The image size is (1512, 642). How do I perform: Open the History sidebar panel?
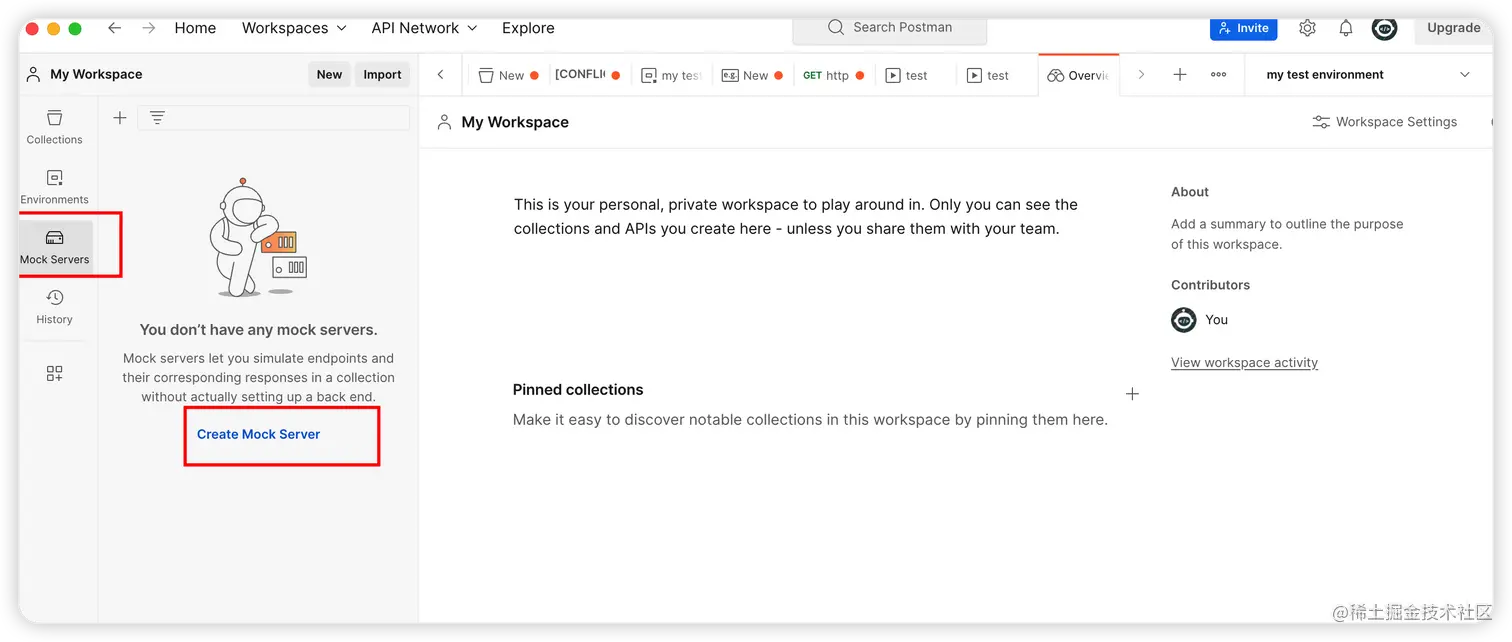click(54, 307)
